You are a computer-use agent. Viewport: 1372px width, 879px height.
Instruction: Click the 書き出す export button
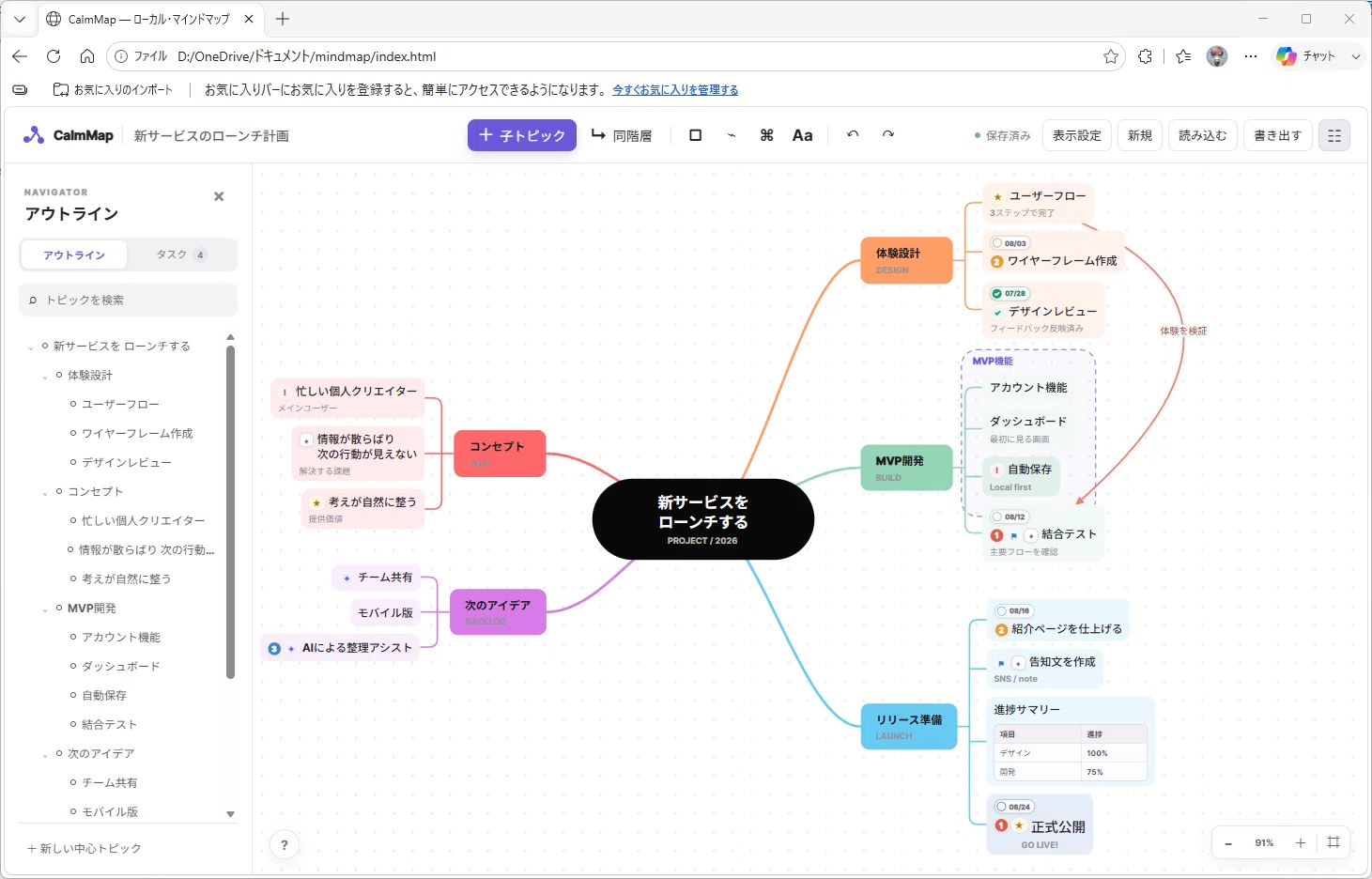coord(1278,135)
